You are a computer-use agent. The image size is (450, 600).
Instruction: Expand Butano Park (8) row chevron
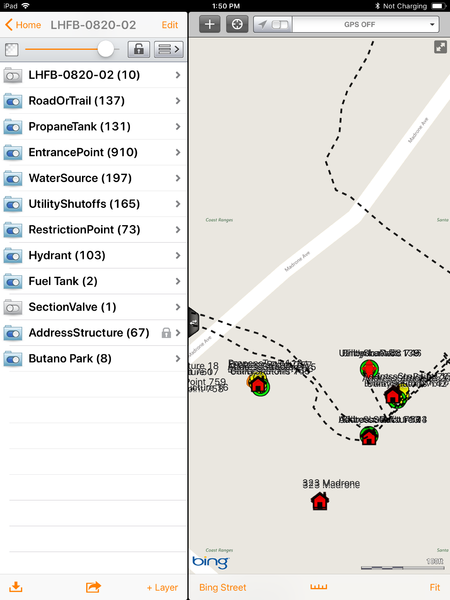coord(178,359)
